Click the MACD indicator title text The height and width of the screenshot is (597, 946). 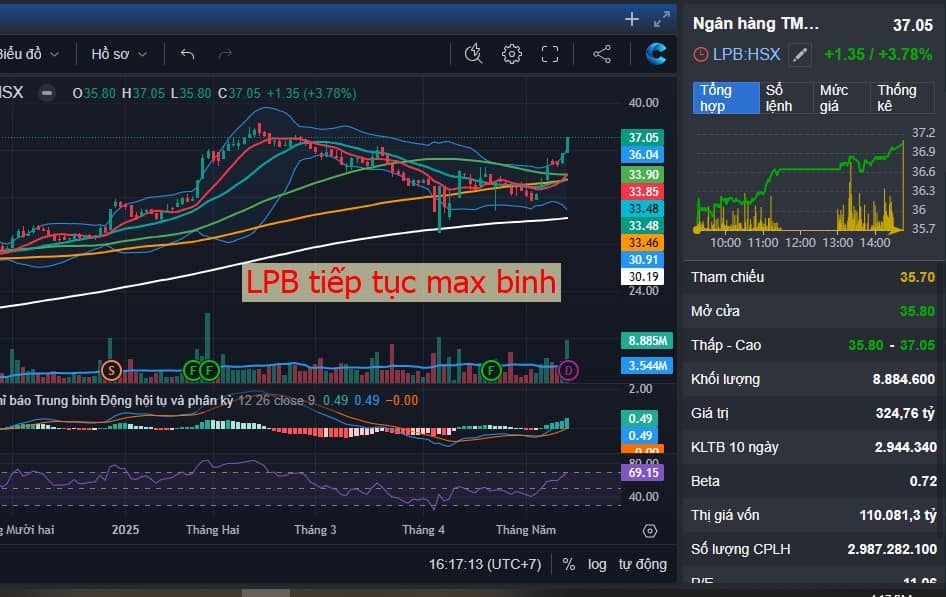point(116,400)
